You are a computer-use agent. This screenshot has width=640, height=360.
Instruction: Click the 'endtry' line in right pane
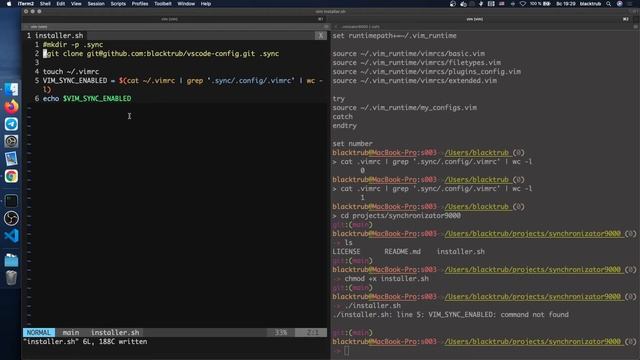(x=344, y=125)
